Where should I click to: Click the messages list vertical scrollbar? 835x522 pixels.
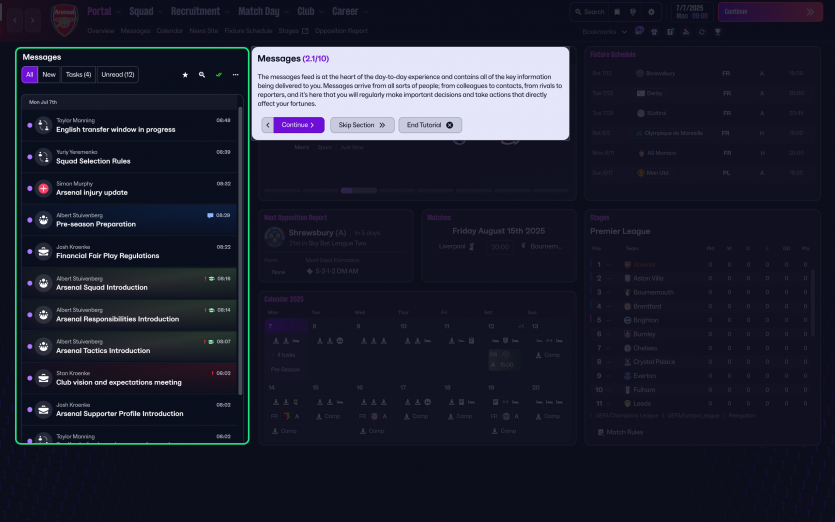click(240, 250)
